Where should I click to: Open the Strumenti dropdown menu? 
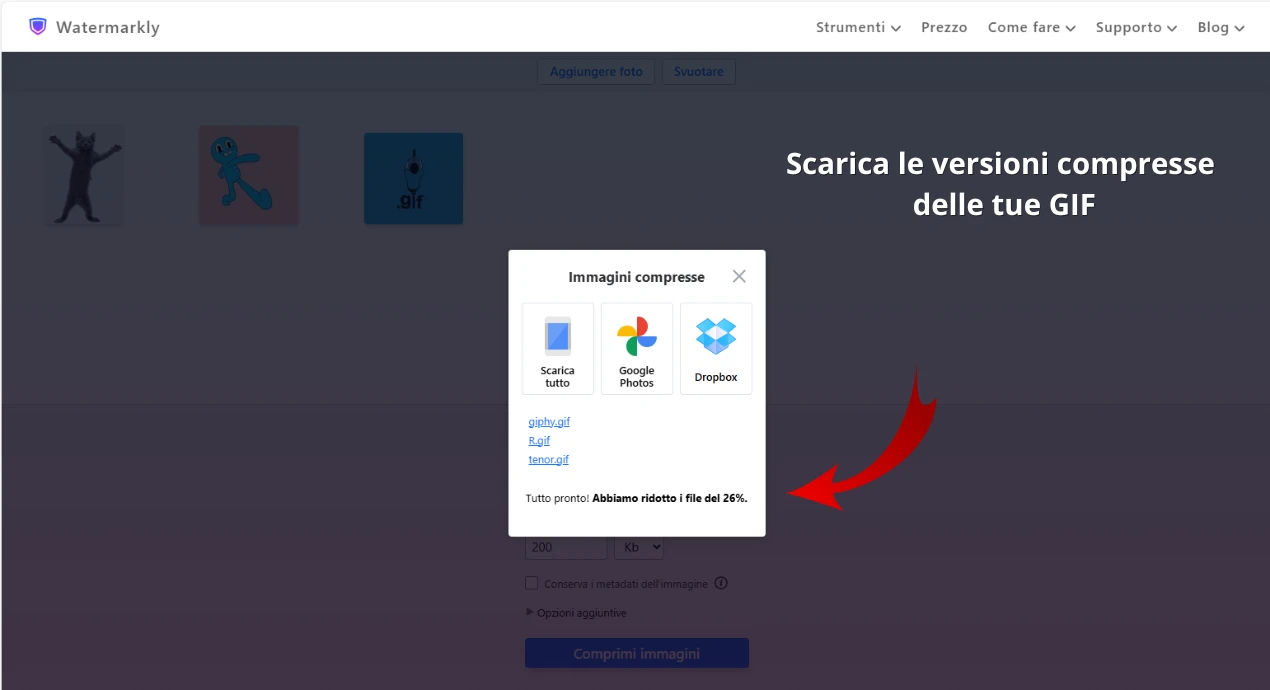coord(858,27)
